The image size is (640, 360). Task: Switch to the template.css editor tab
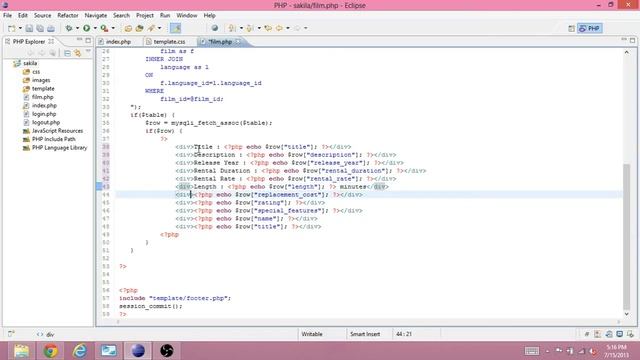(169, 42)
